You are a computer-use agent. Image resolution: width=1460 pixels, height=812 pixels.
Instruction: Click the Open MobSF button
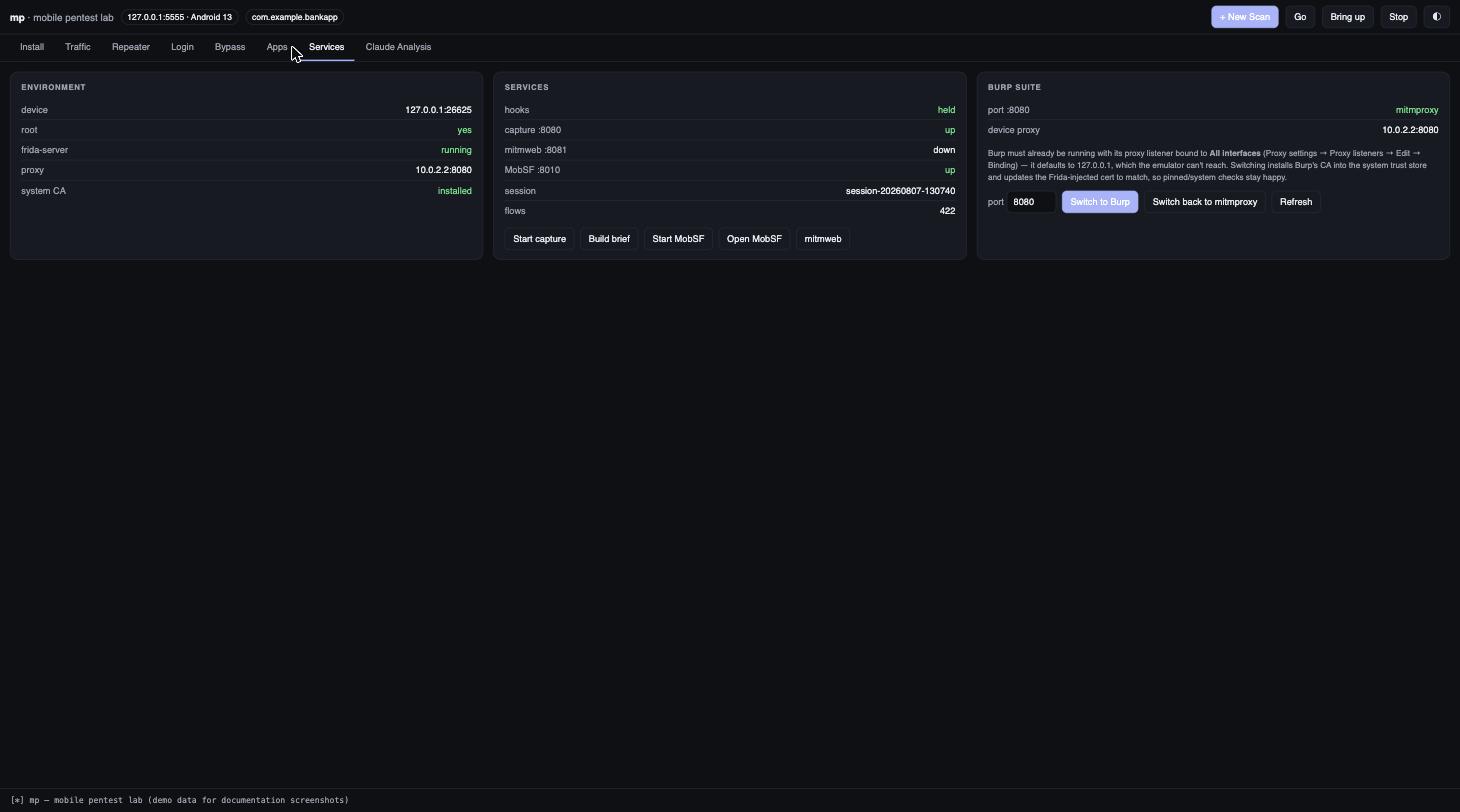754,239
